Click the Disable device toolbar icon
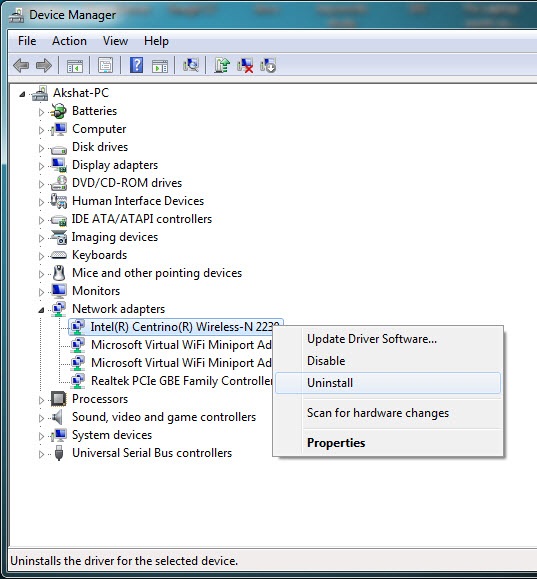The height and width of the screenshot is (579, 537). tap(268, 65)
